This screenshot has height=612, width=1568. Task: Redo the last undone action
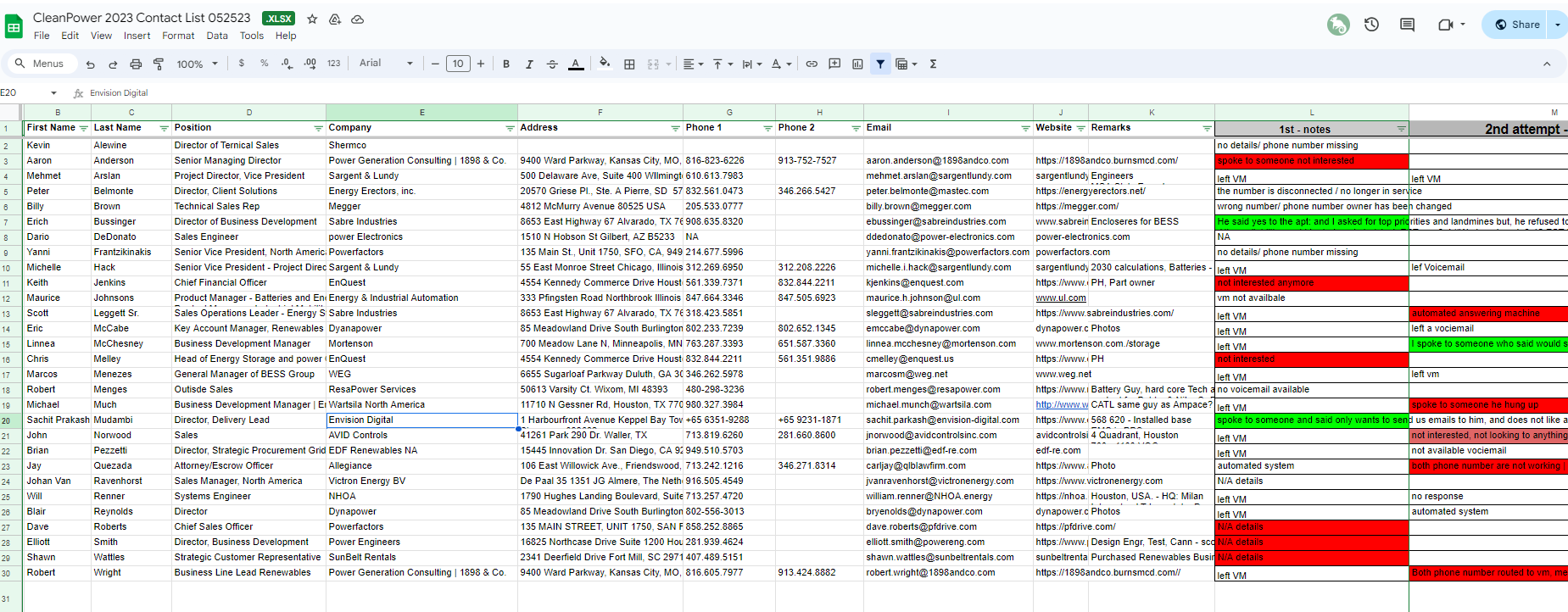point(113,64)
